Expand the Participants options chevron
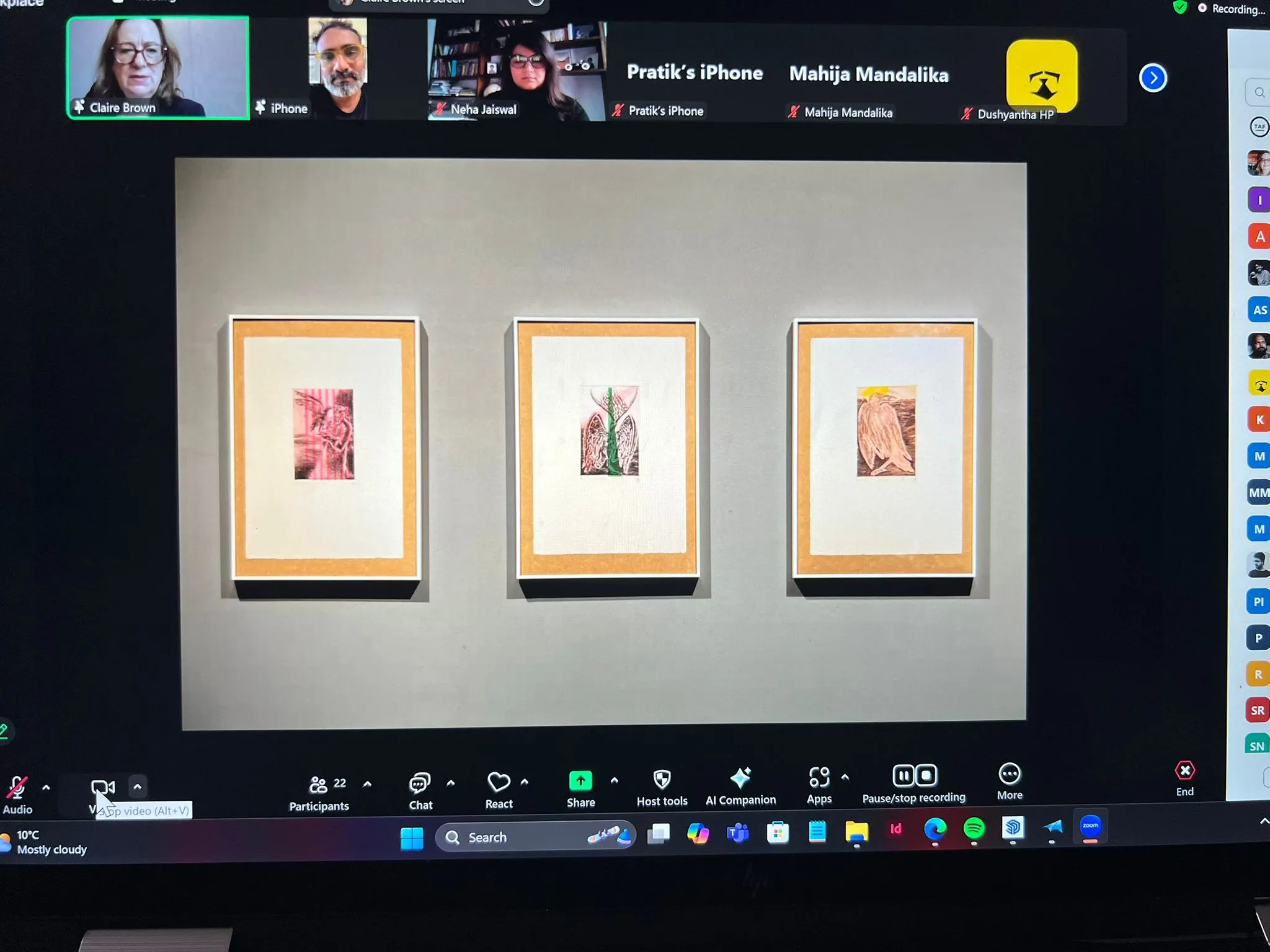The width and height of the screenshot is (1270, 952). pyautogui.click(x=367, y=784)
